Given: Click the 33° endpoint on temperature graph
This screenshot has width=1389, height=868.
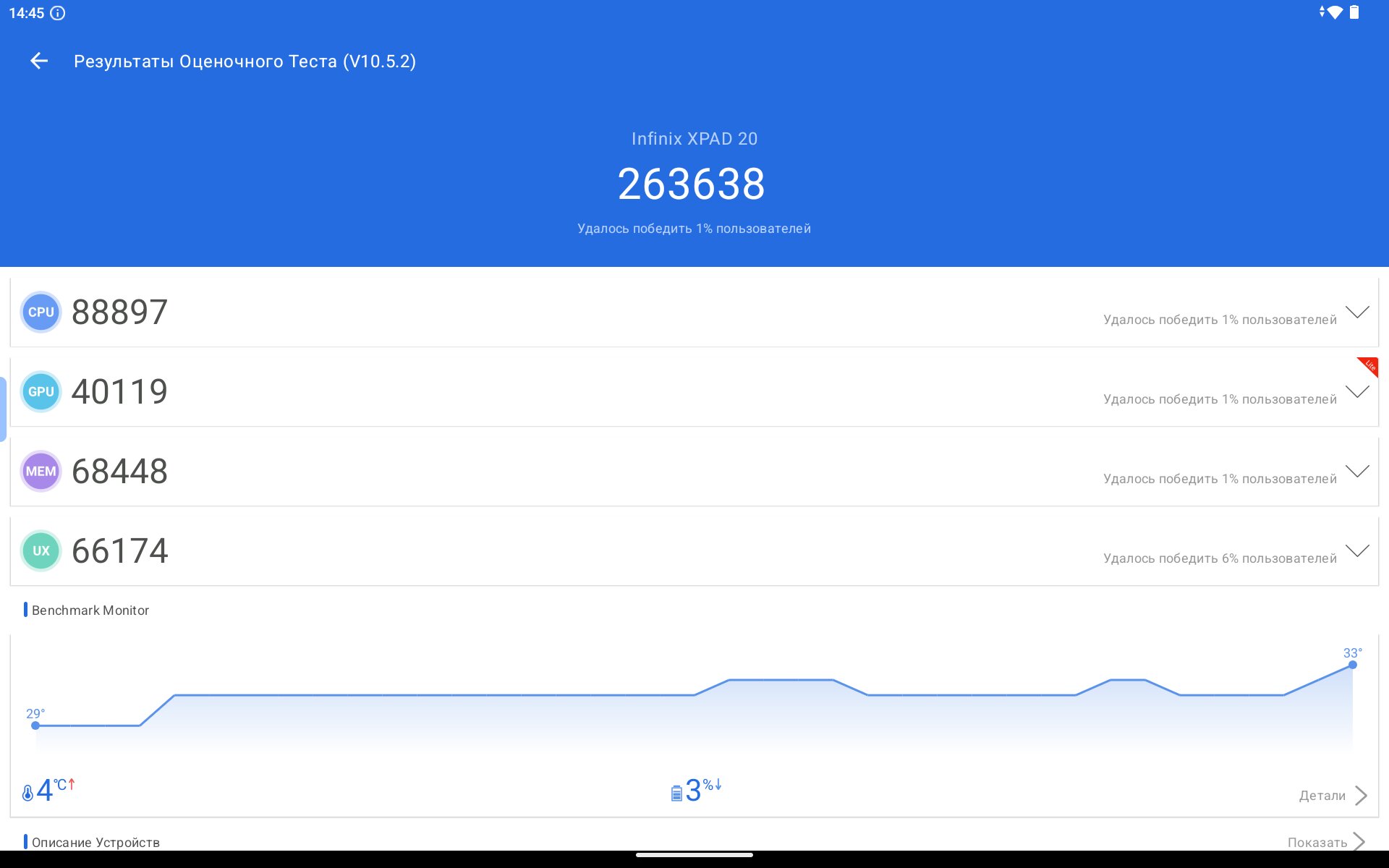Looking at the screenshot, I should pyautogui.click(x=1353, y=665).
